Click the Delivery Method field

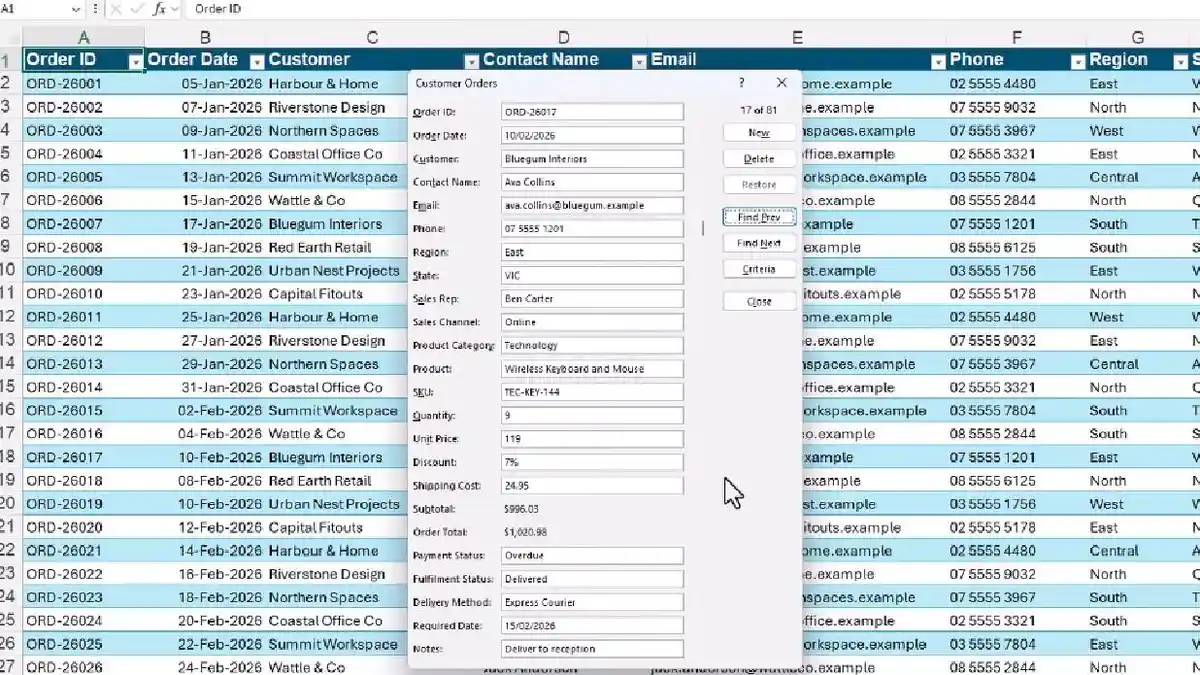coord(592,602)
